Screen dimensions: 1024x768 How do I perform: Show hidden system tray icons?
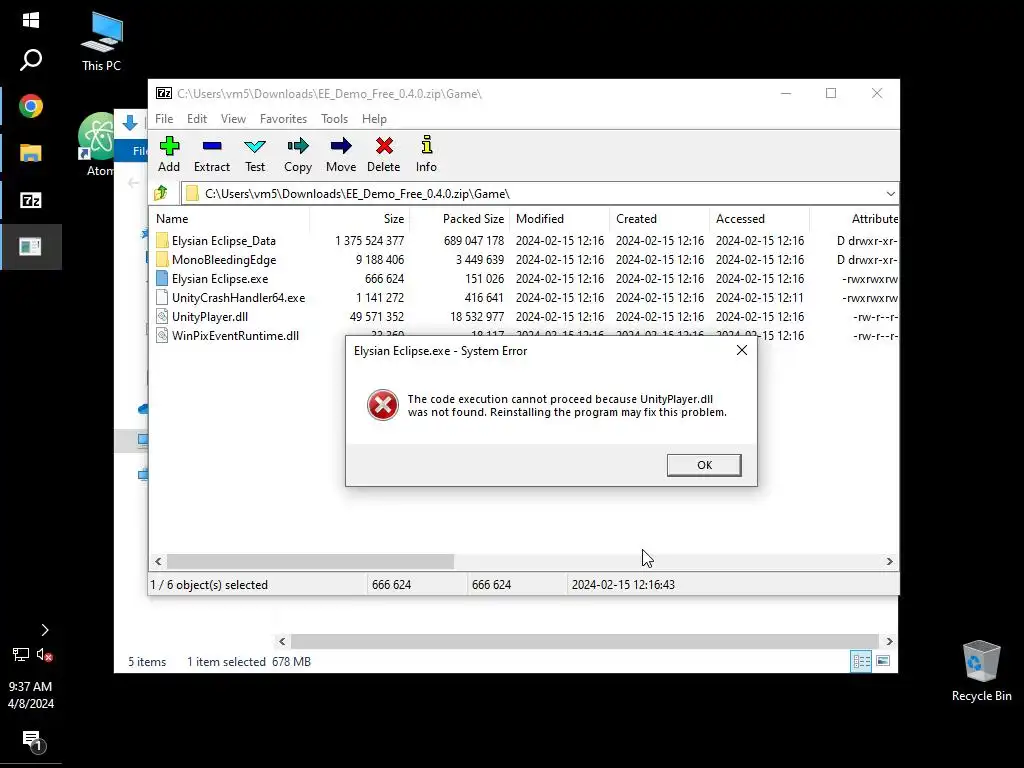pos(44,630)
